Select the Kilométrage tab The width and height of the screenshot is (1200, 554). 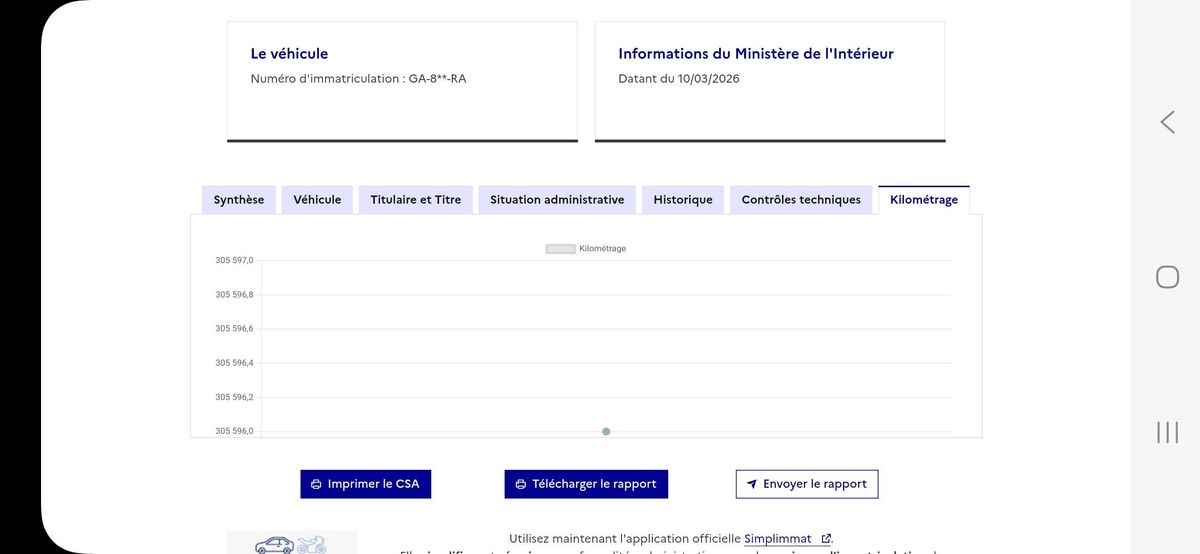[x=924, y=200]
